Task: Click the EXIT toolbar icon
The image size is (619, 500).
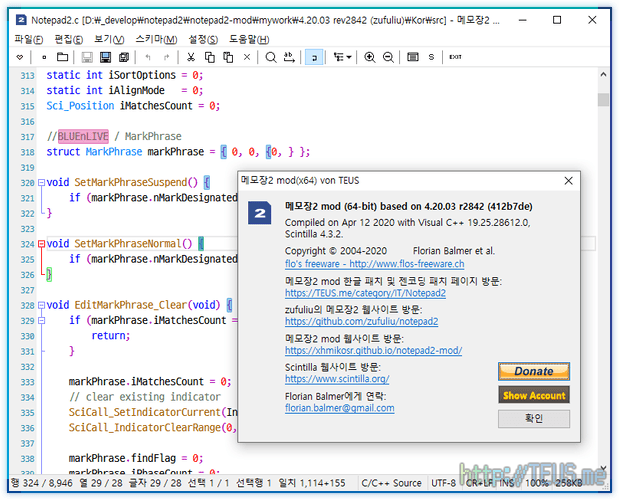Action: click(455, 57)
